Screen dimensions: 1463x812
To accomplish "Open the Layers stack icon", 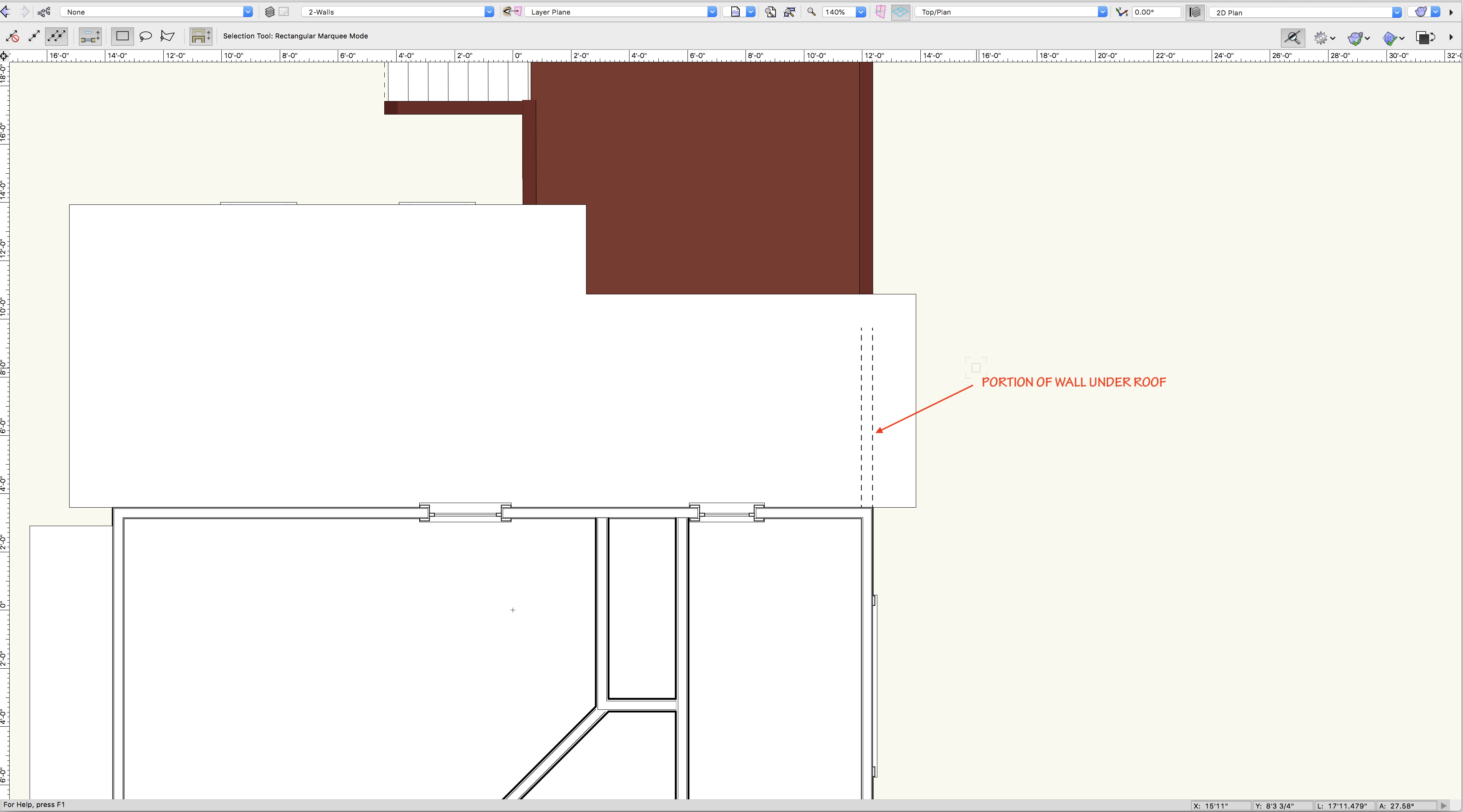I will click(x=270, y=12).
